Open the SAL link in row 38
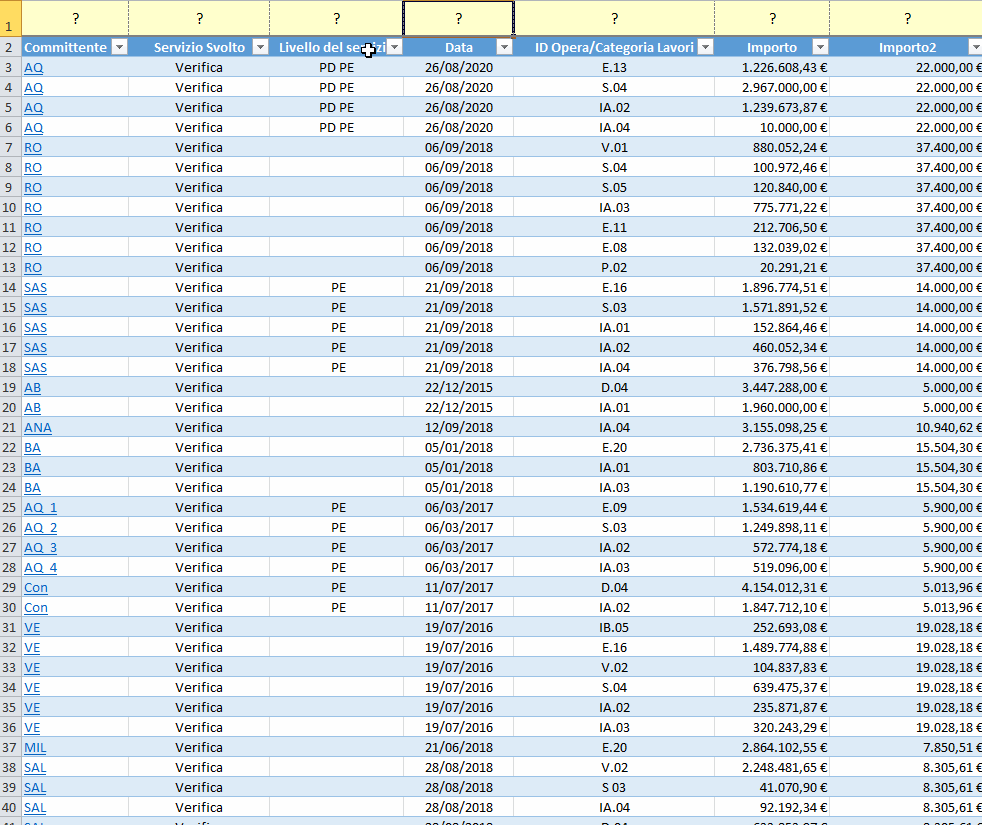Image resolution: width=982 pixels, height=825 pixels. point(35,767)
